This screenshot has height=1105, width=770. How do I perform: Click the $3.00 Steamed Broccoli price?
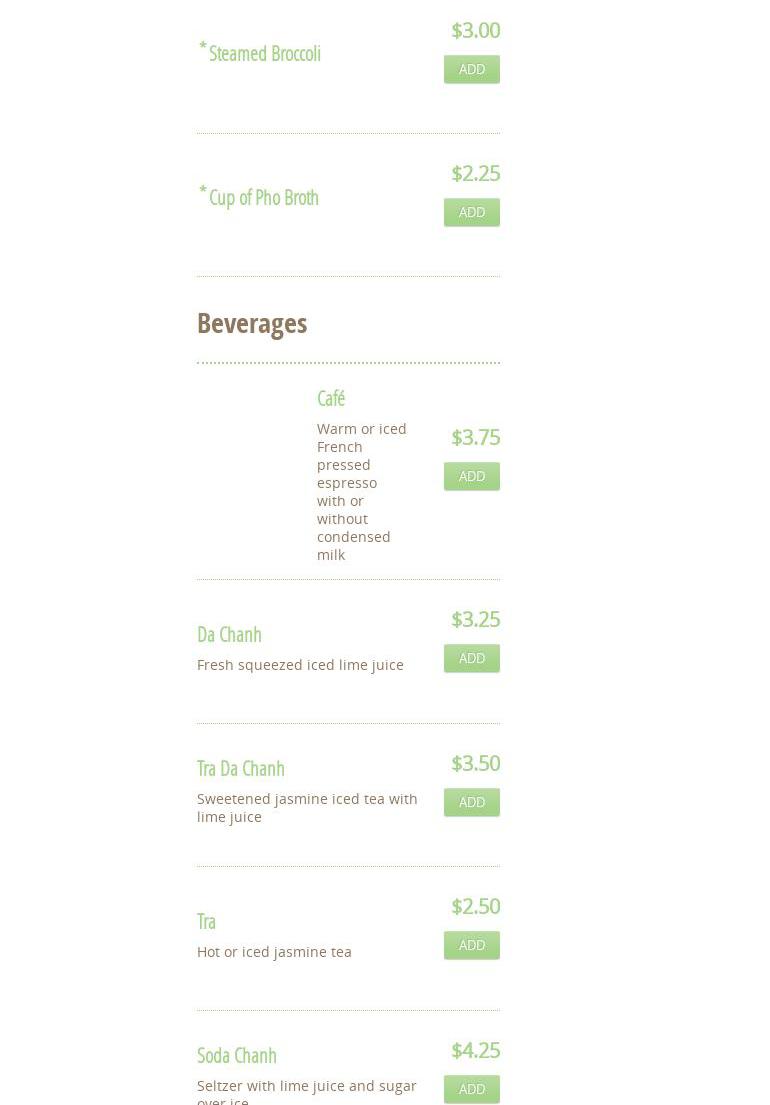(x=475, y=30)
